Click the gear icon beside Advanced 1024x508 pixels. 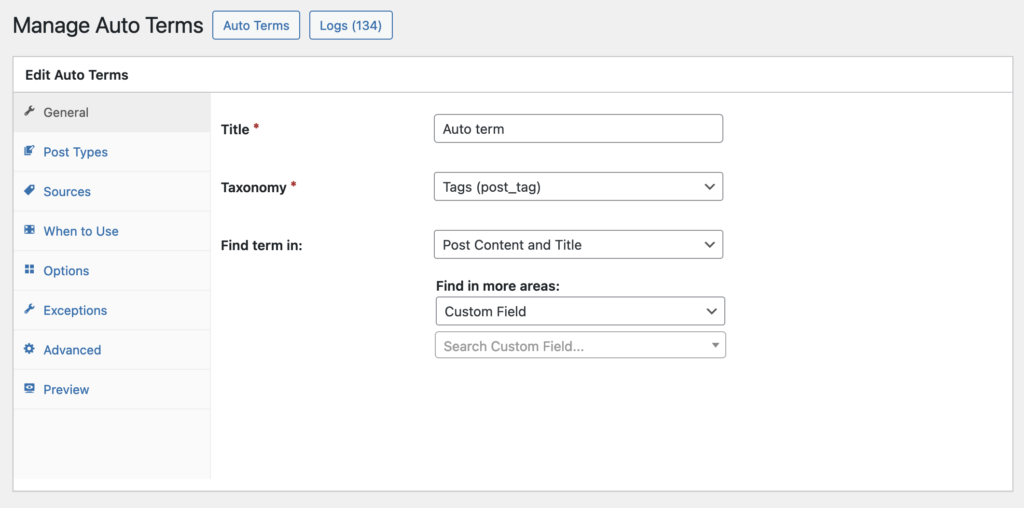[x=29, y=349]
